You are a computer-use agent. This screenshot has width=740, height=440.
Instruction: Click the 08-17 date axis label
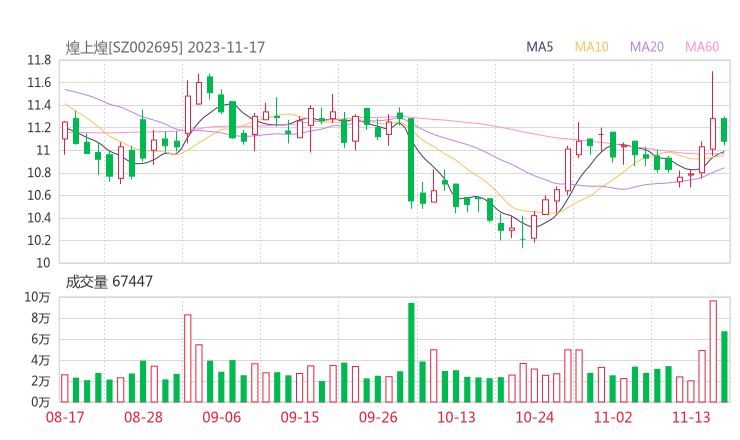65,416
